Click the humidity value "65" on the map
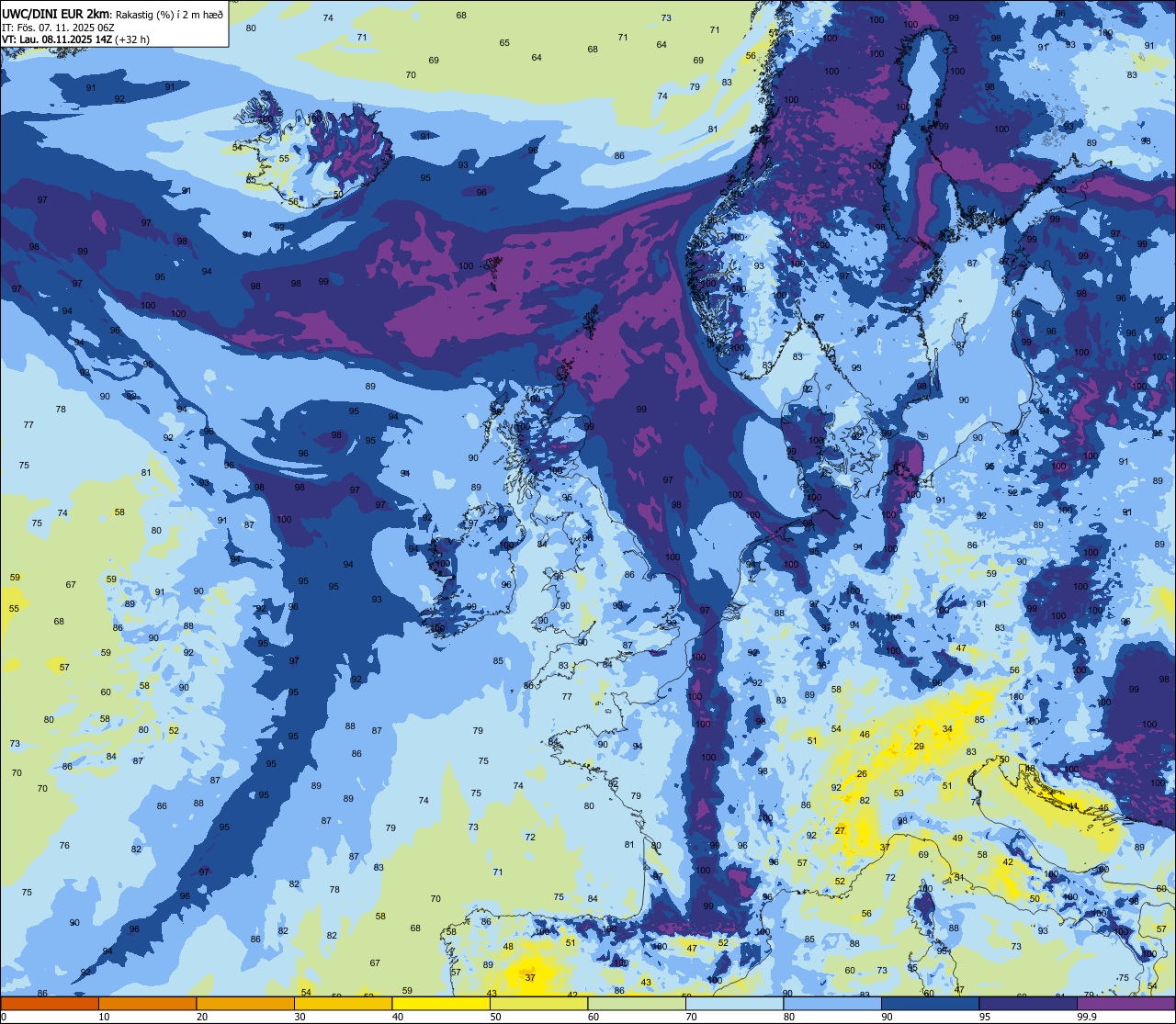 (504, 43)
